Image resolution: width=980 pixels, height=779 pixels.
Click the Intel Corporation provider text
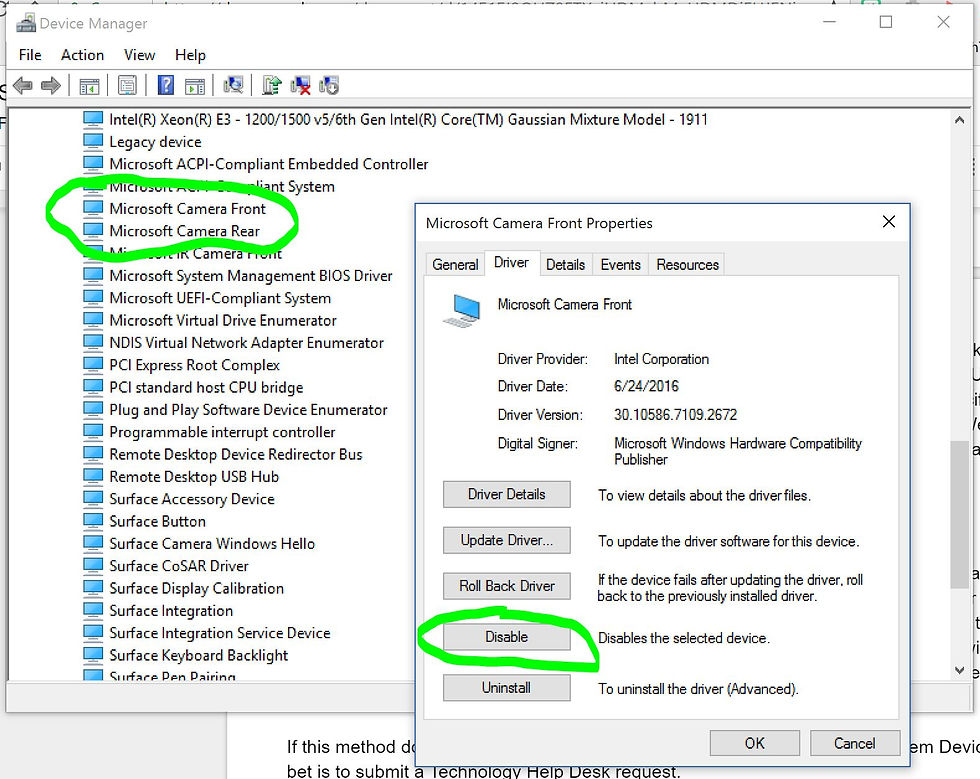(x=661, y=359)
